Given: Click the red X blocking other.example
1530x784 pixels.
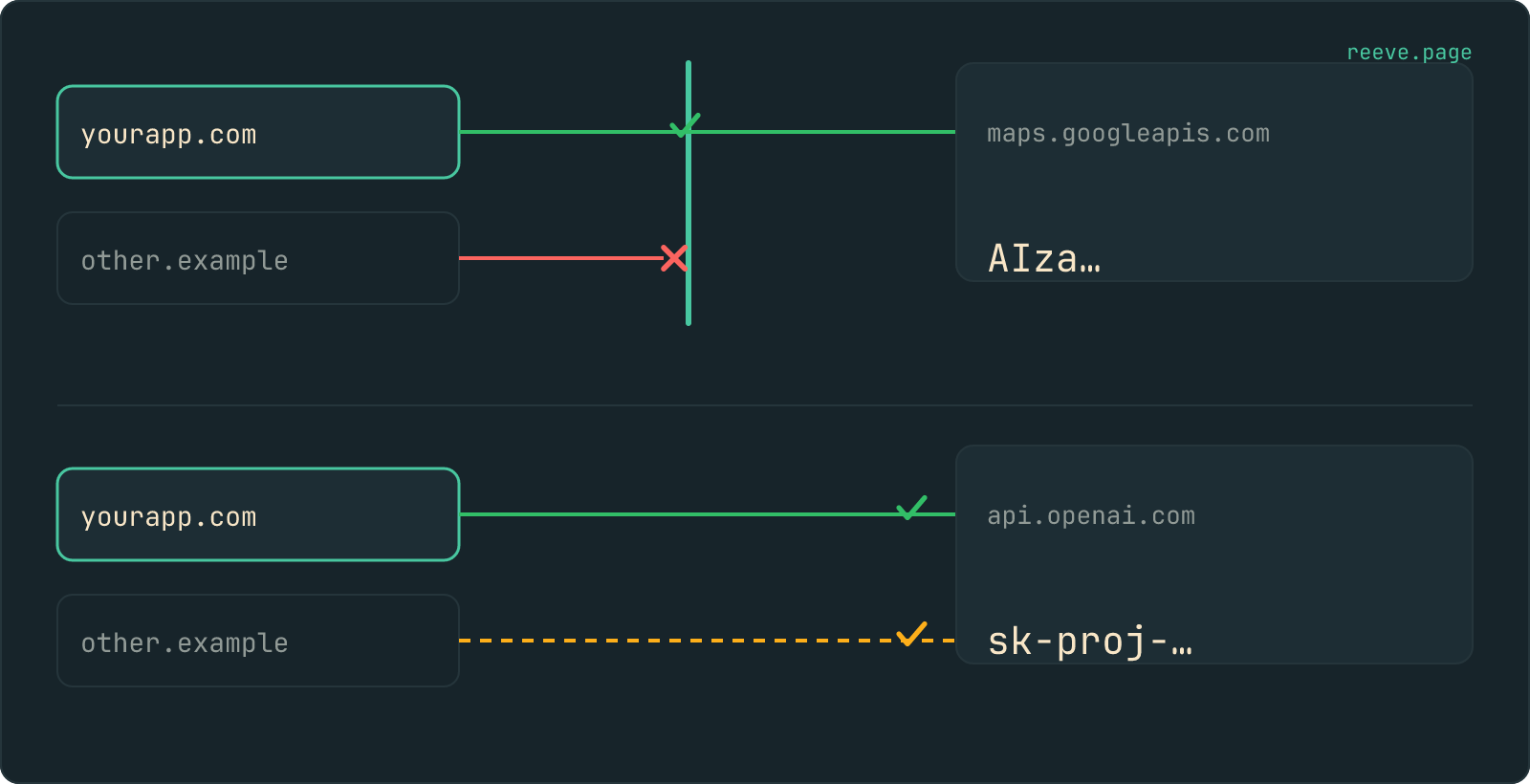Looking at the screenshot, I should pyautogui.click(x=674, y=258).
